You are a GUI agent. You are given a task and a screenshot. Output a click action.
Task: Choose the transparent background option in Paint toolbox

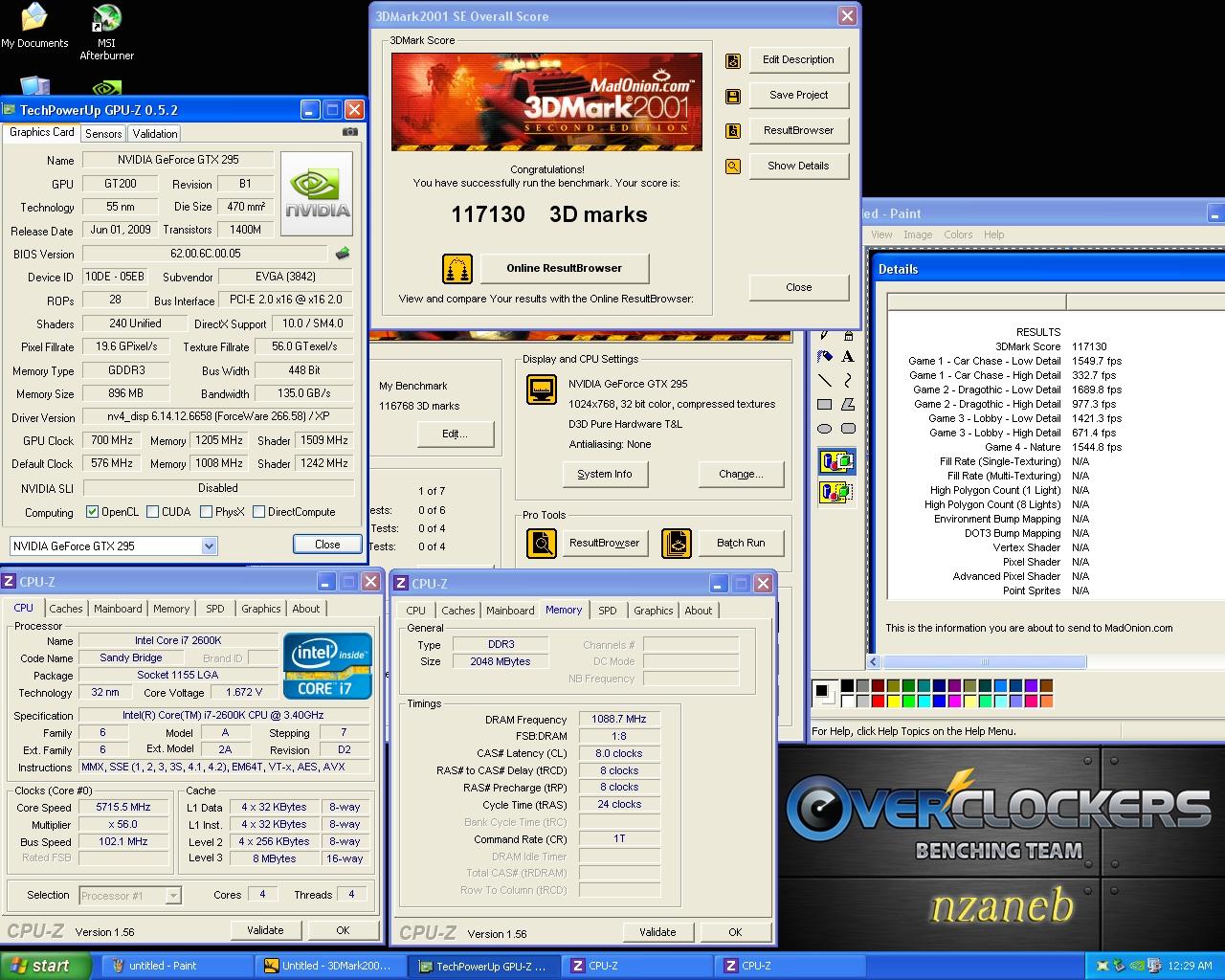(836, 493)
